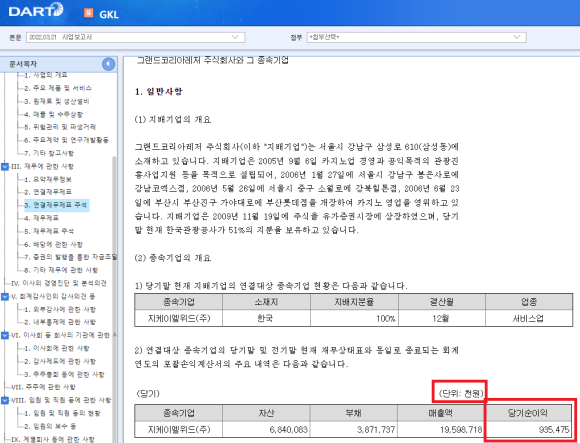Open 2. 임원의 보수 등
The width and height of the screenshot is (580, 443).
(x=50, y=426)
